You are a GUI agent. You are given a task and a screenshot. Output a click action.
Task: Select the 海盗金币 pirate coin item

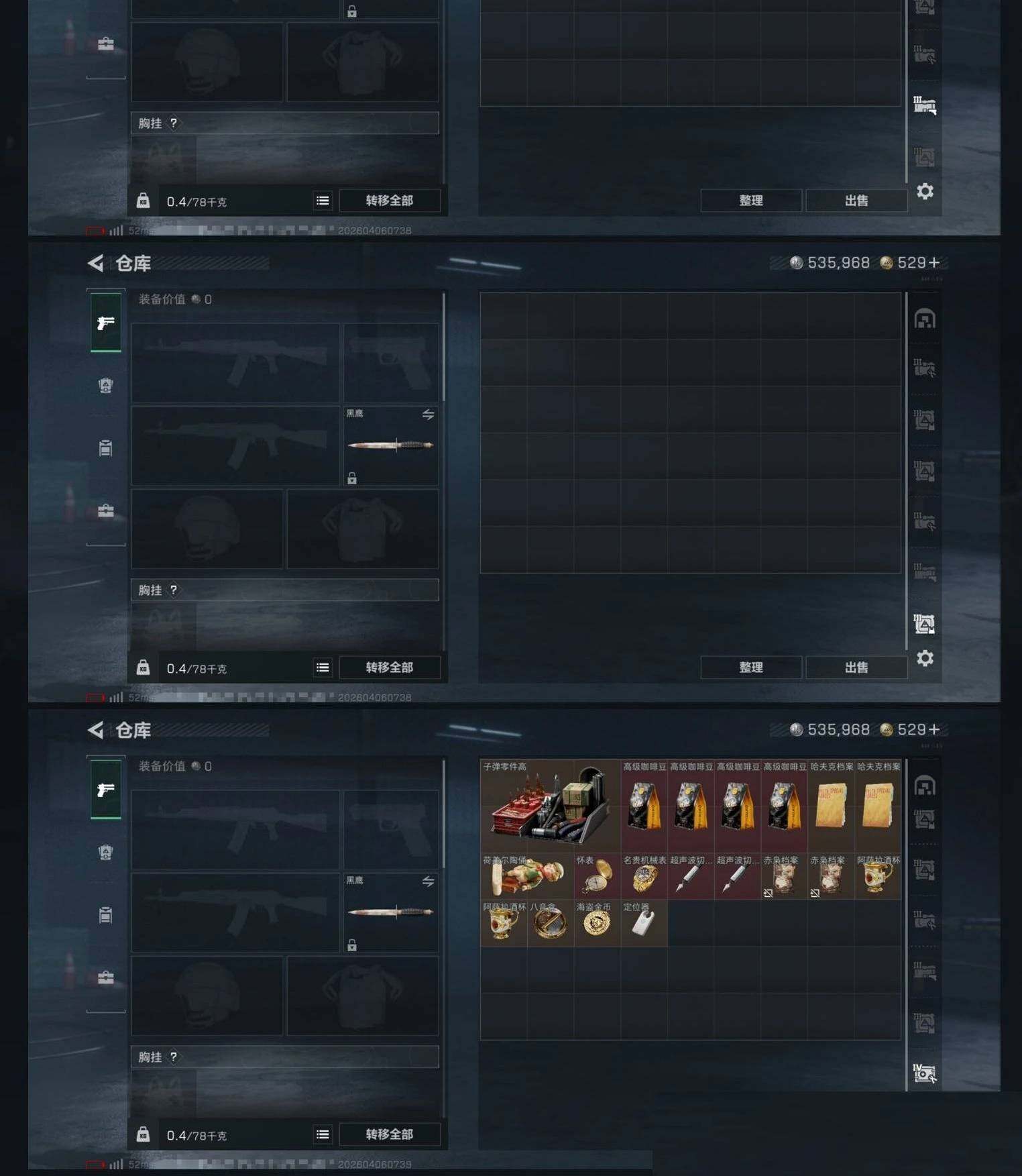[x=597, y=923]
